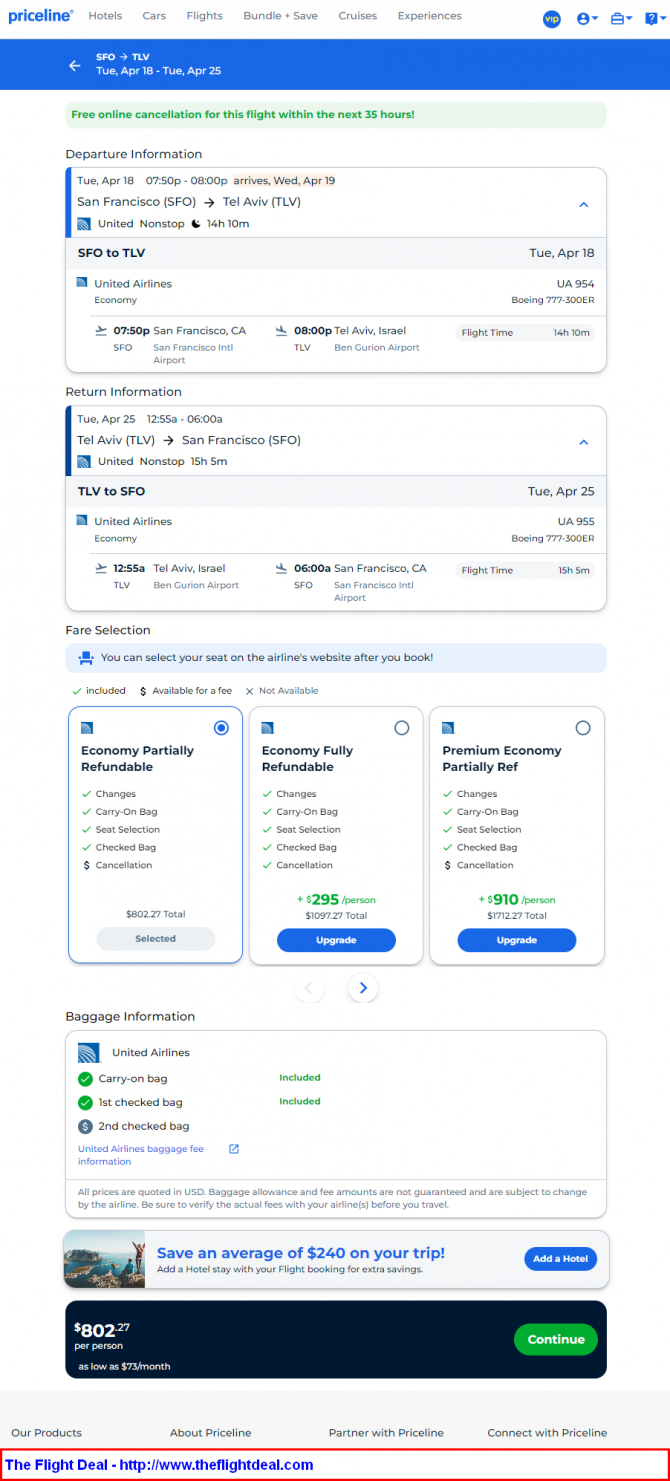Click the '$1712.27 Total' price text

(x=517, y=915)
